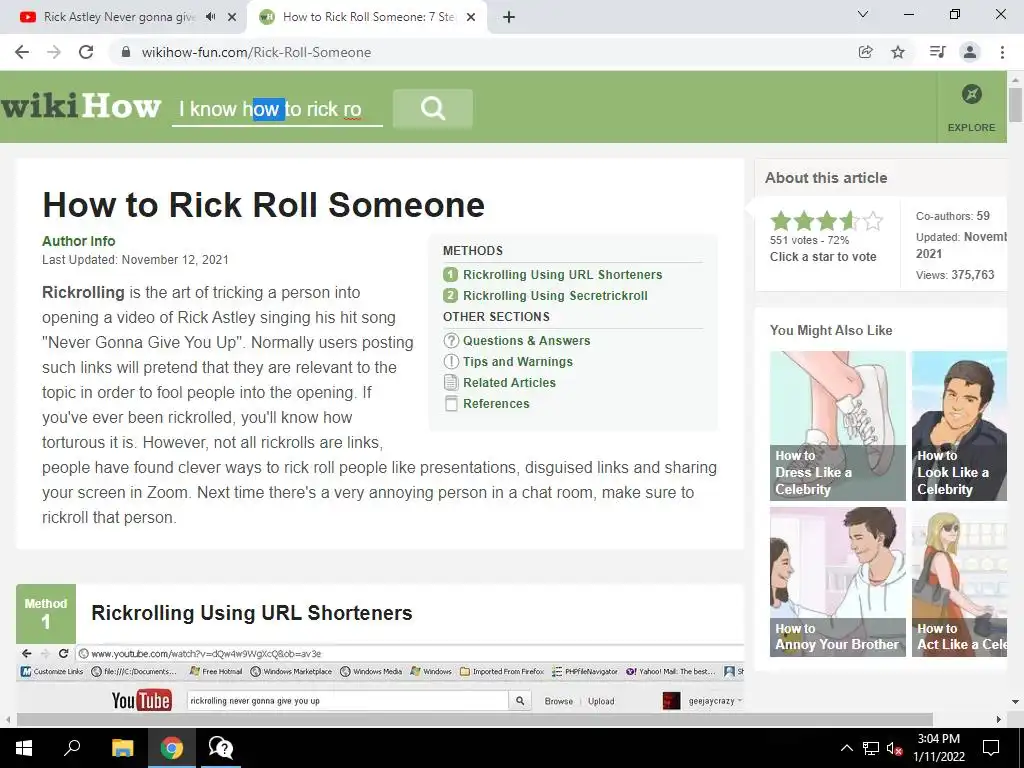Open How to Act Like a Celebrity thumbnail
Screen dimensions: 1024x768
[959, 582]
